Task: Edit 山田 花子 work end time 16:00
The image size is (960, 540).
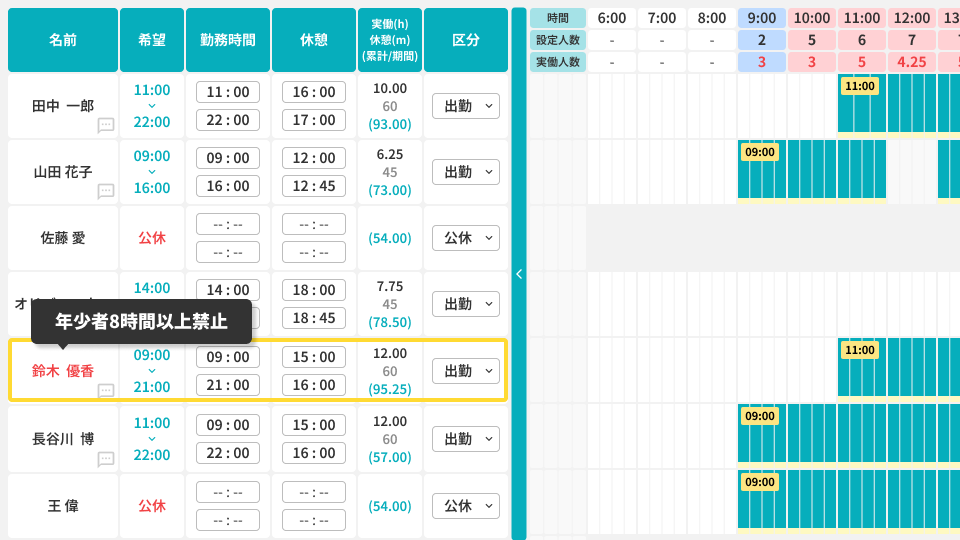Action: point(228,186)
